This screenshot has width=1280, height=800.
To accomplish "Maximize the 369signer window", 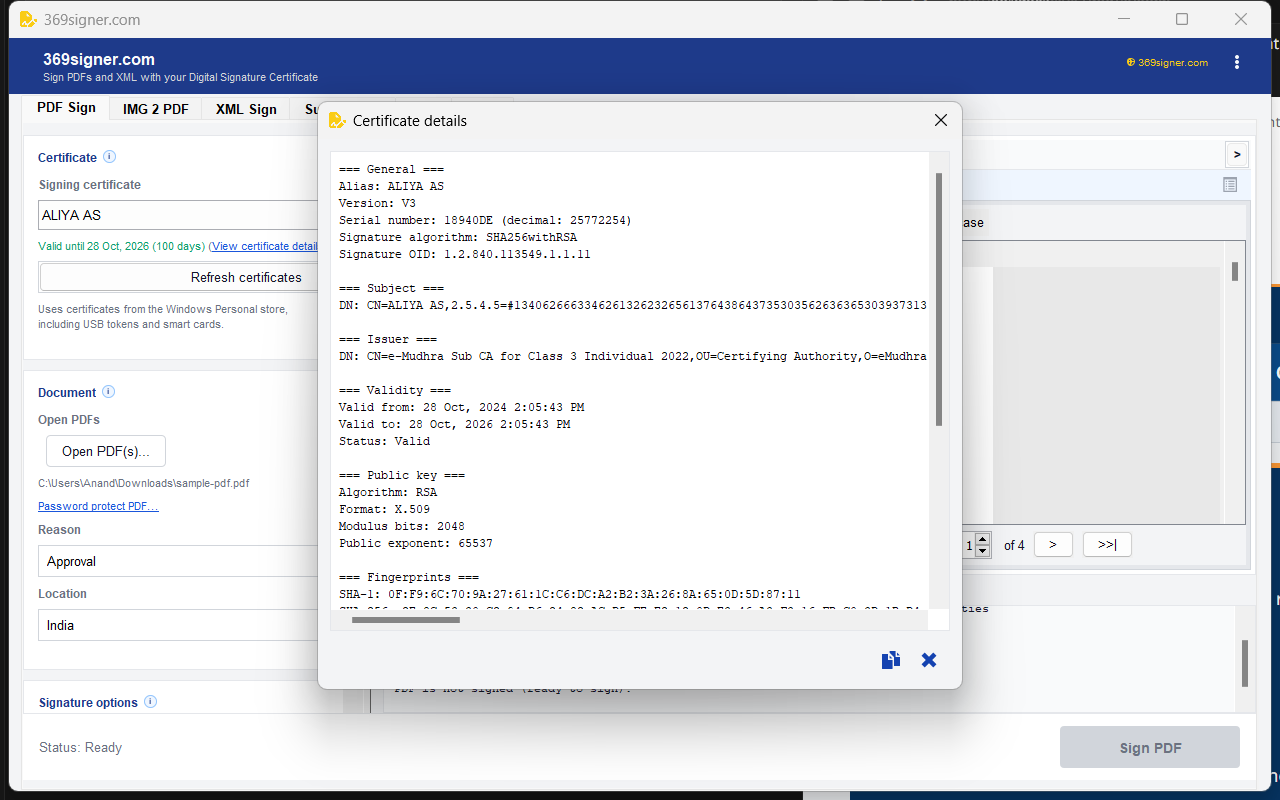I will (1182, 19).
